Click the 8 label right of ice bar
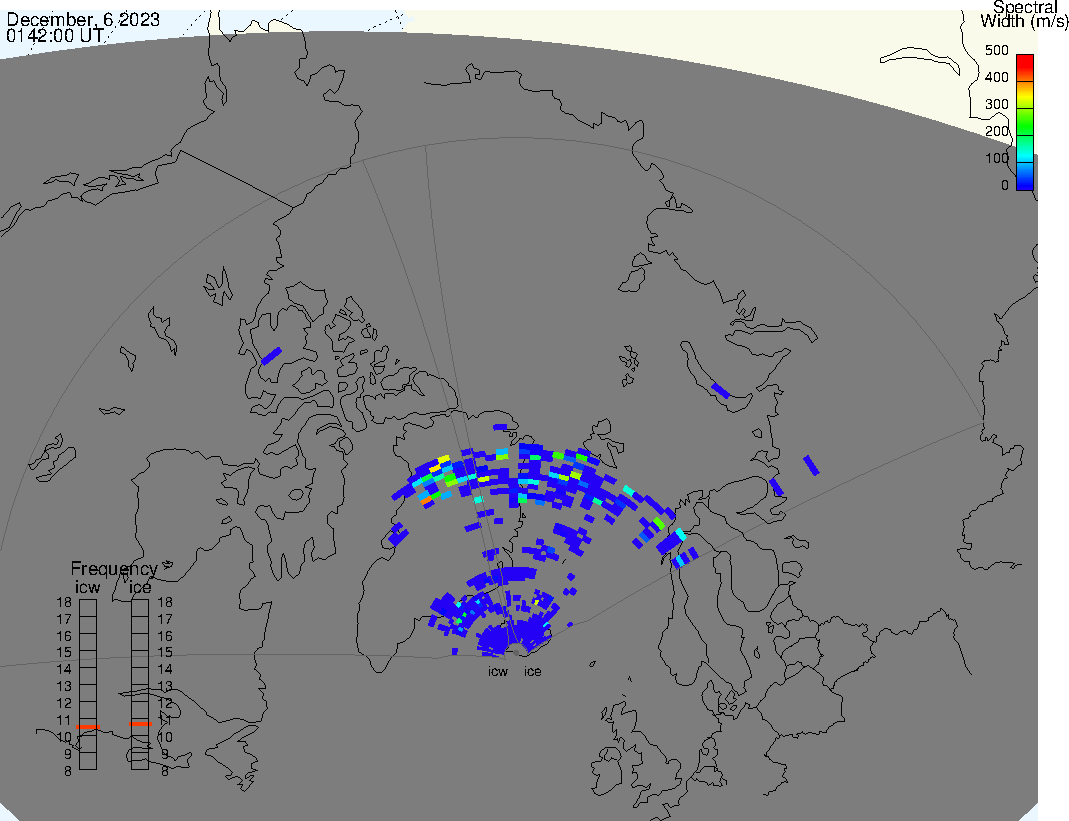This screenshot has height=821, width=1069. point(164,770)
